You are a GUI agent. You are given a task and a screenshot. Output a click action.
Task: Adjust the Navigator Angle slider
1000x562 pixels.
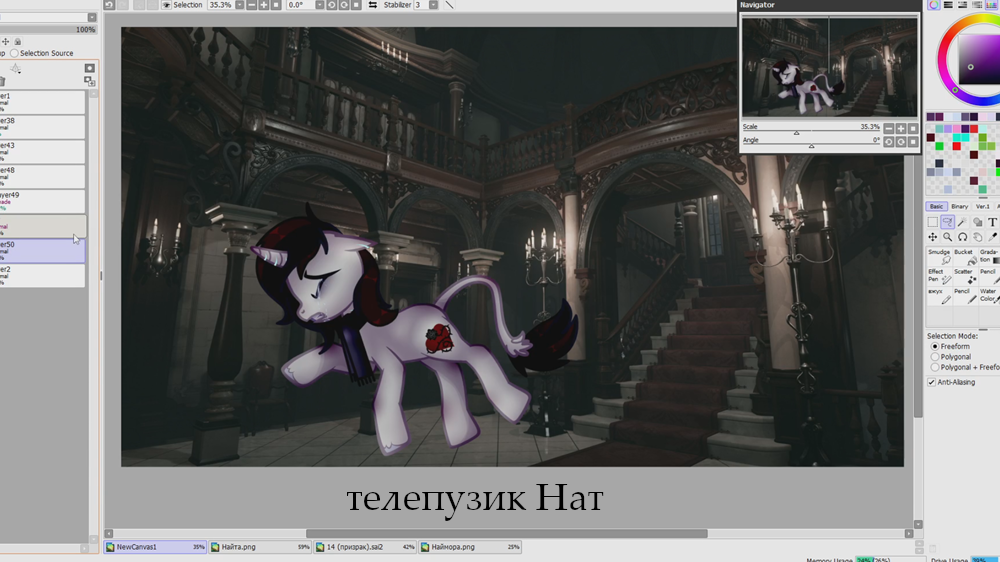pyautogui.click(x=811, y=145)
